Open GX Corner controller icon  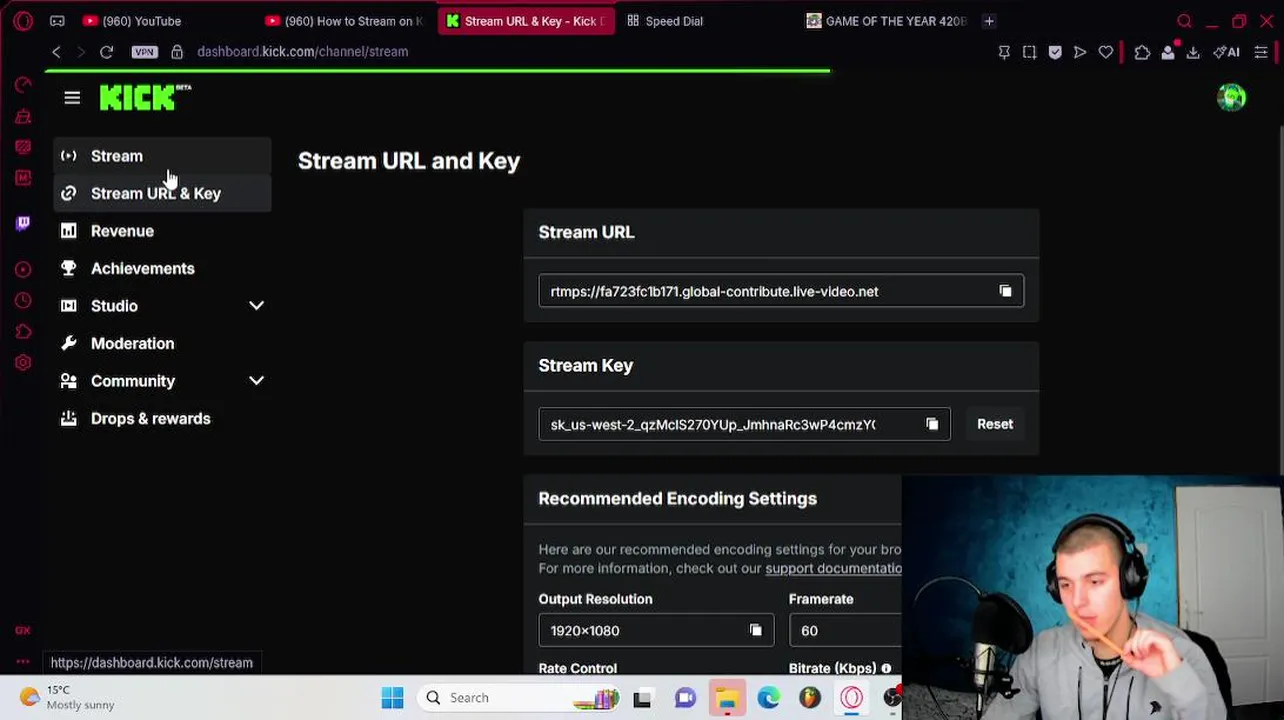tap(57, 21)
